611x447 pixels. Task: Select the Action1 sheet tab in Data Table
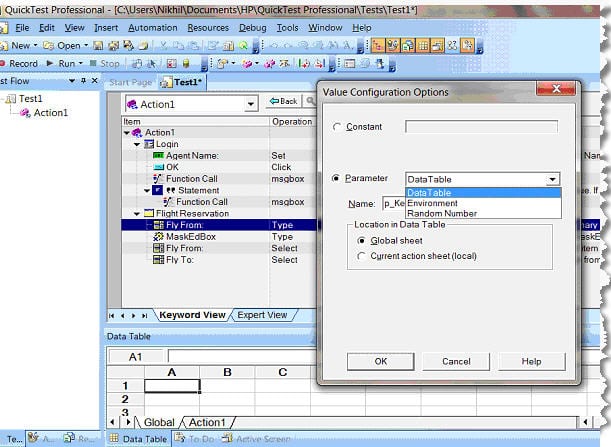click(x=207, y=422)
